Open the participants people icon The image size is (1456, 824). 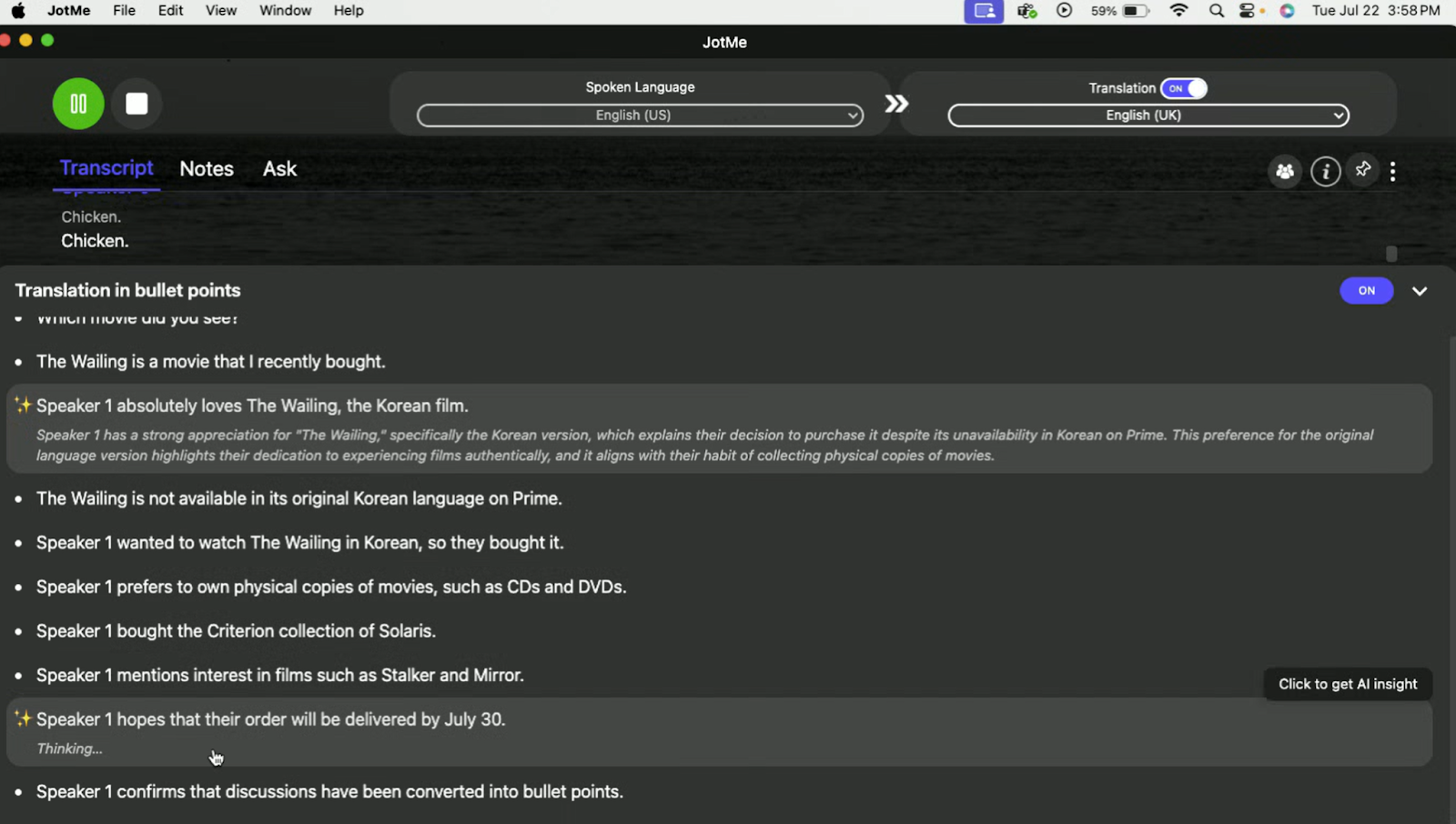pyautogui.click(x=1285, y=171)
